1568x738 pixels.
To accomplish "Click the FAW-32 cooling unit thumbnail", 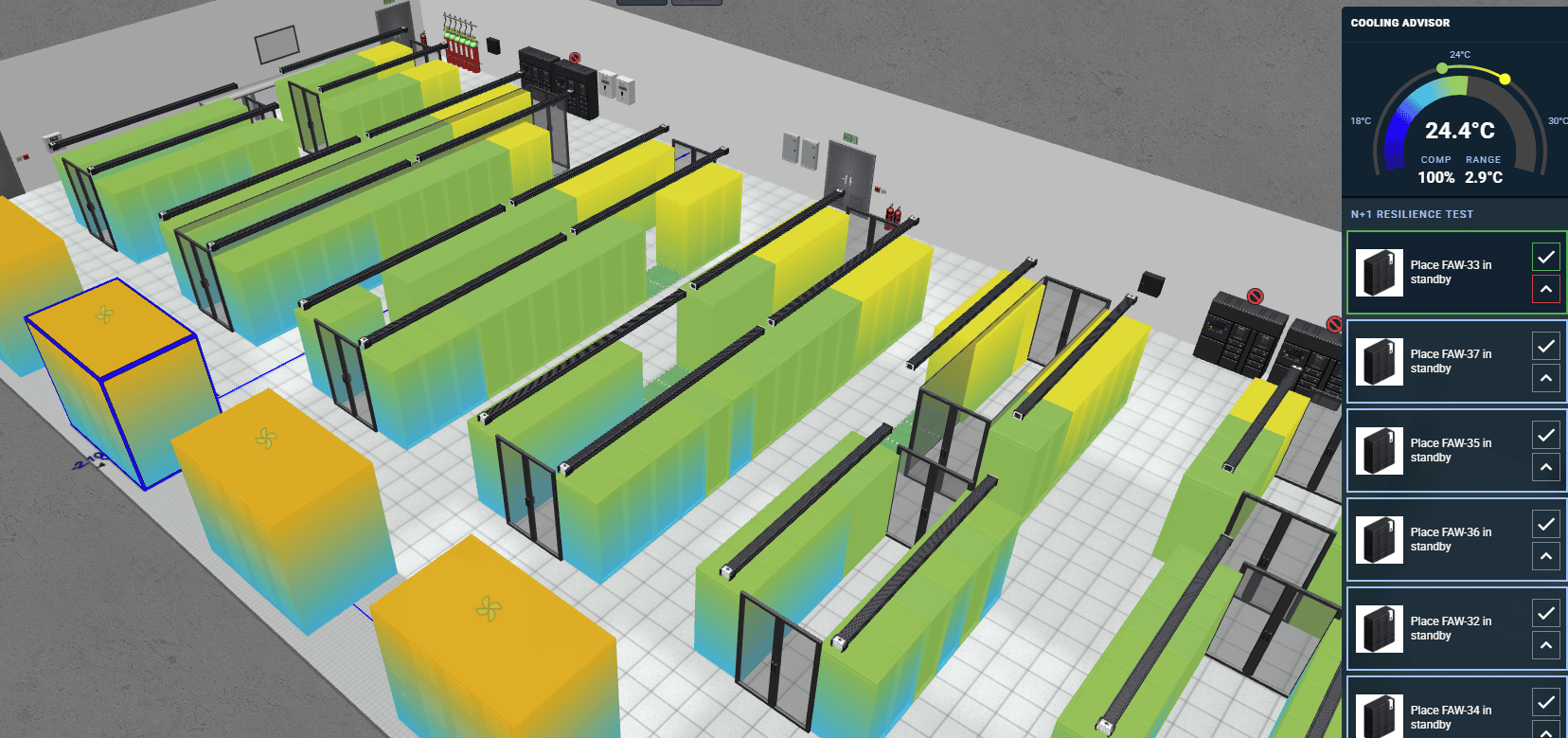I will 1379,629.
